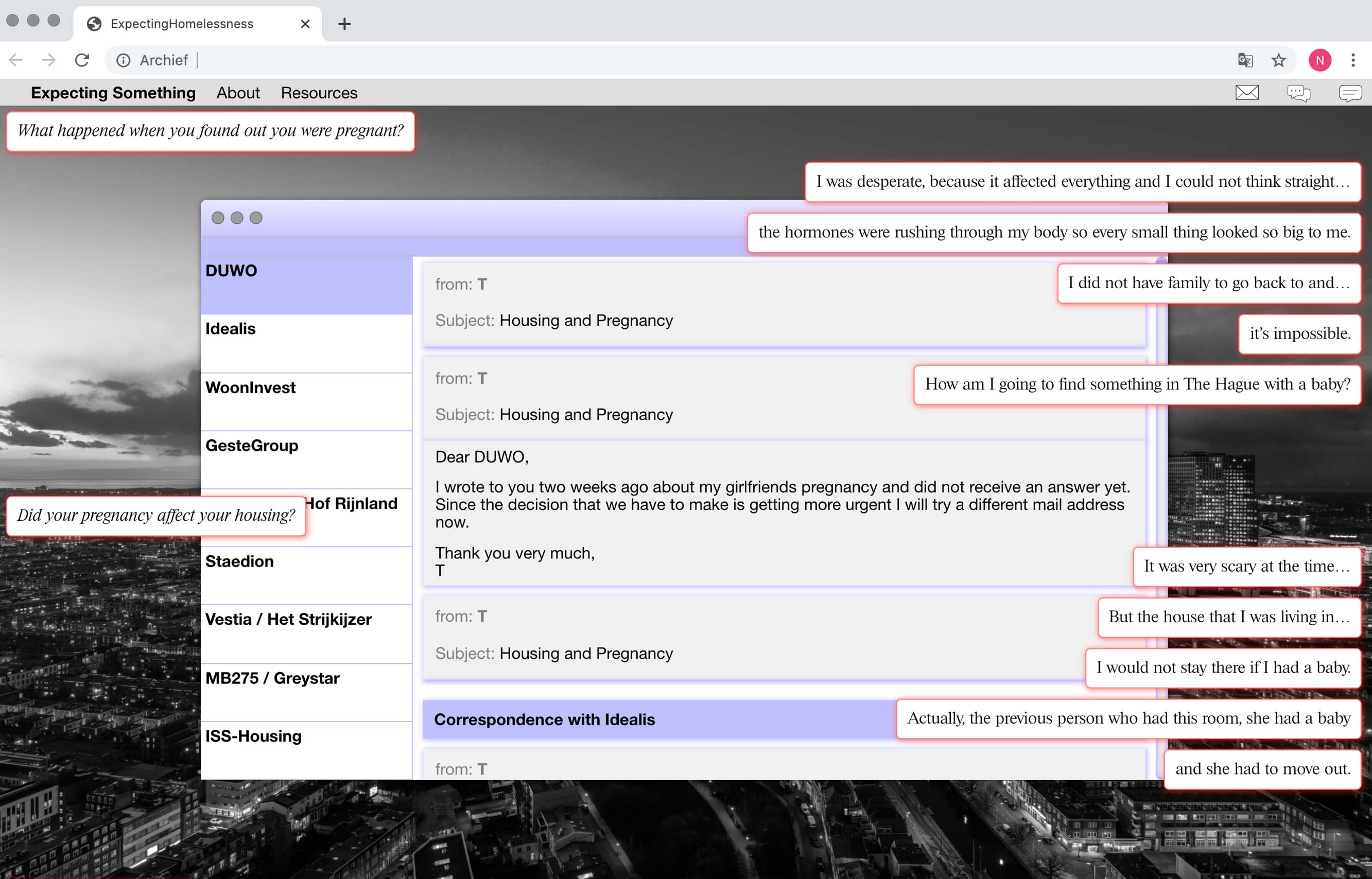Click the address bar input field
Image resolution: width=1372 pixels, height=879 pixels.
(x=685, y=60)
